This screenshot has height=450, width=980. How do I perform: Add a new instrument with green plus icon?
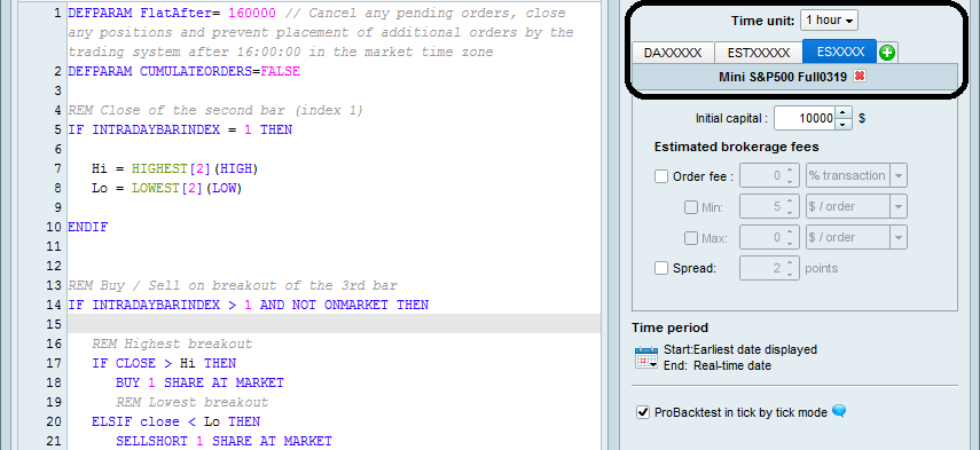point(886,53)
